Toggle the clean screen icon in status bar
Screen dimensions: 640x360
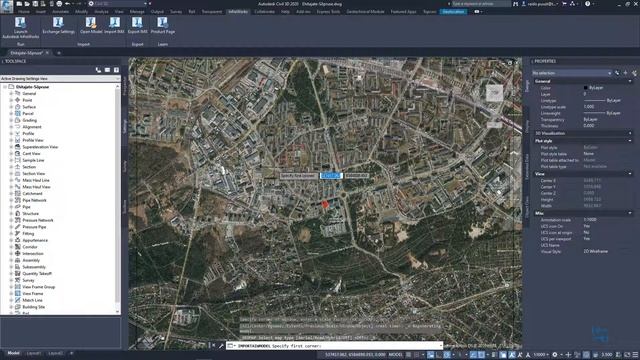(x=627, y=355)
